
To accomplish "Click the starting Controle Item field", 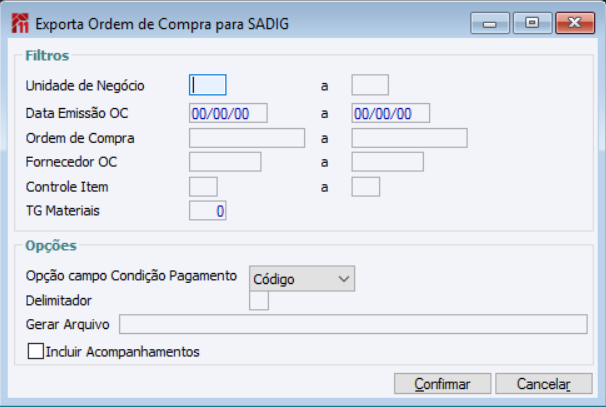I will (x=203, y=186).
